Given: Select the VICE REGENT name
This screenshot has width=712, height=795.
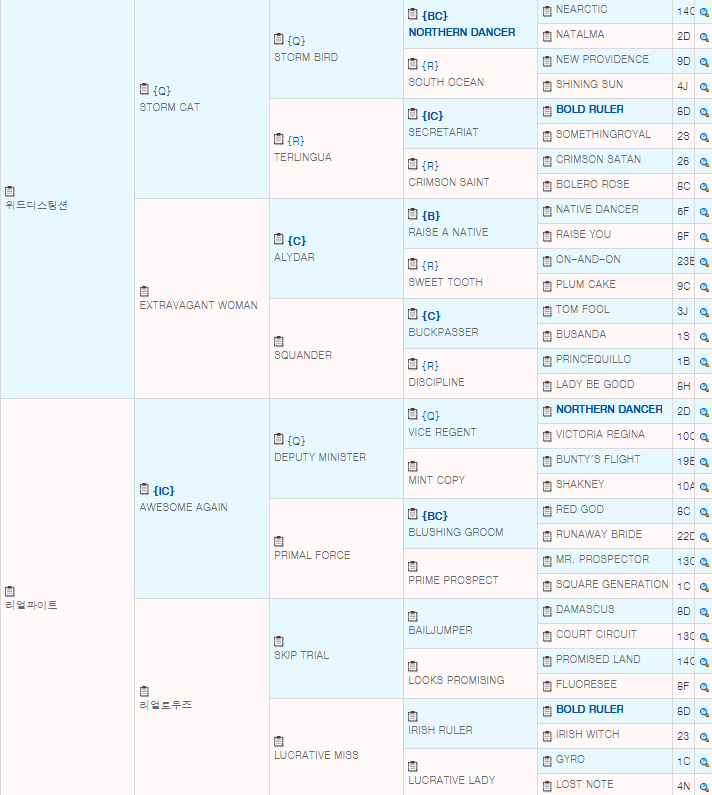Looking at the screenshot, I should pos(442,432).
